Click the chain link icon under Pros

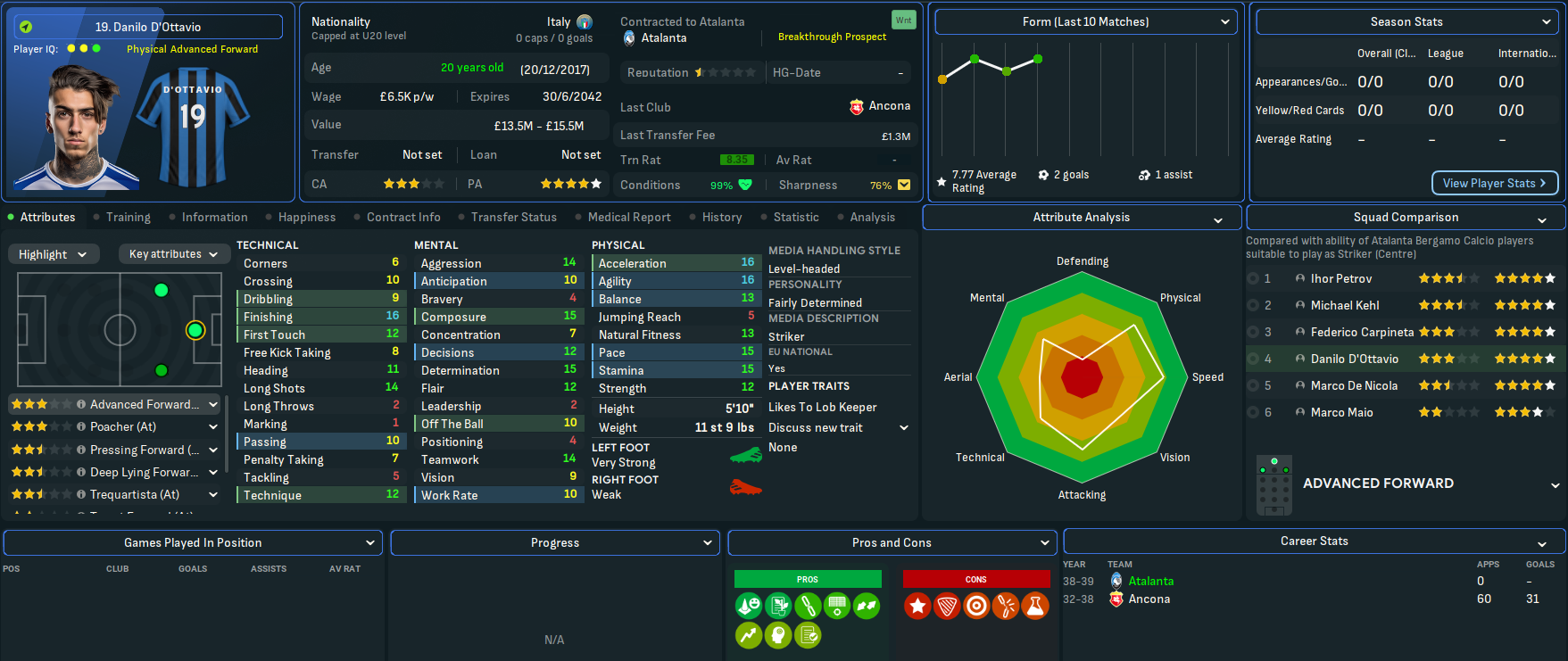pyautogui.click(x=808, y=607)
